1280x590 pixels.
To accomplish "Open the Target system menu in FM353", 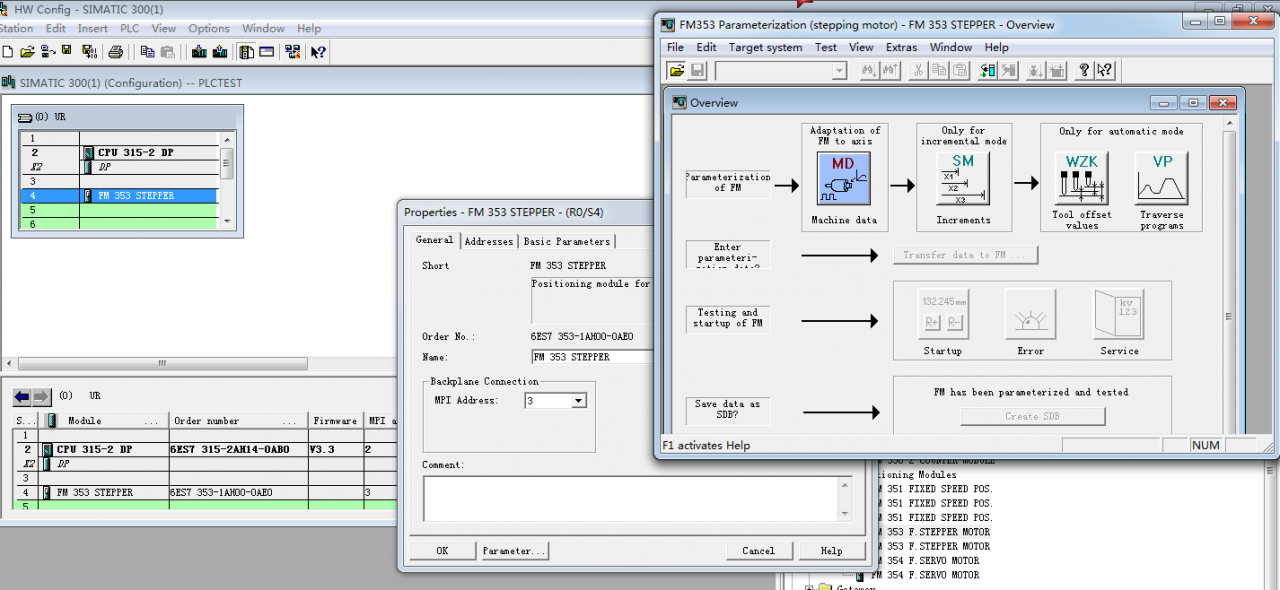I will click(x=765, y=47).
